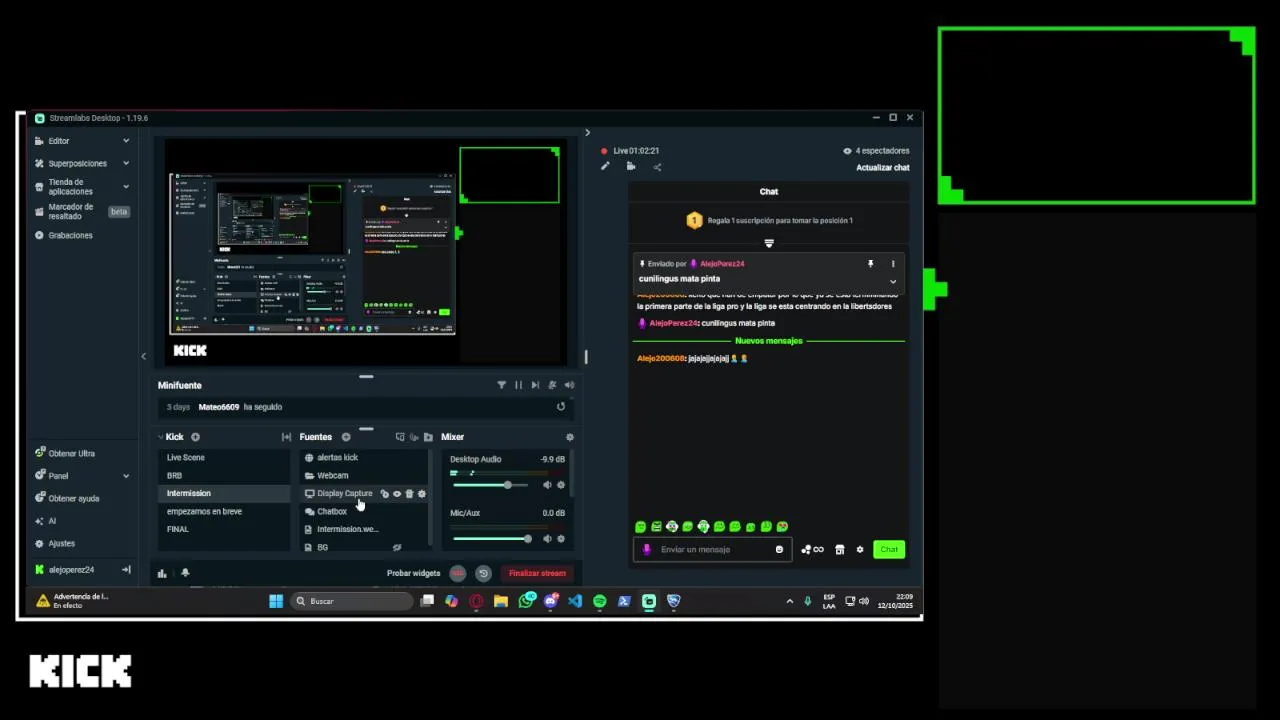Open Desktop Audio settings gear
Screen dimensions: 1280x720
click(x=561, y=485)
